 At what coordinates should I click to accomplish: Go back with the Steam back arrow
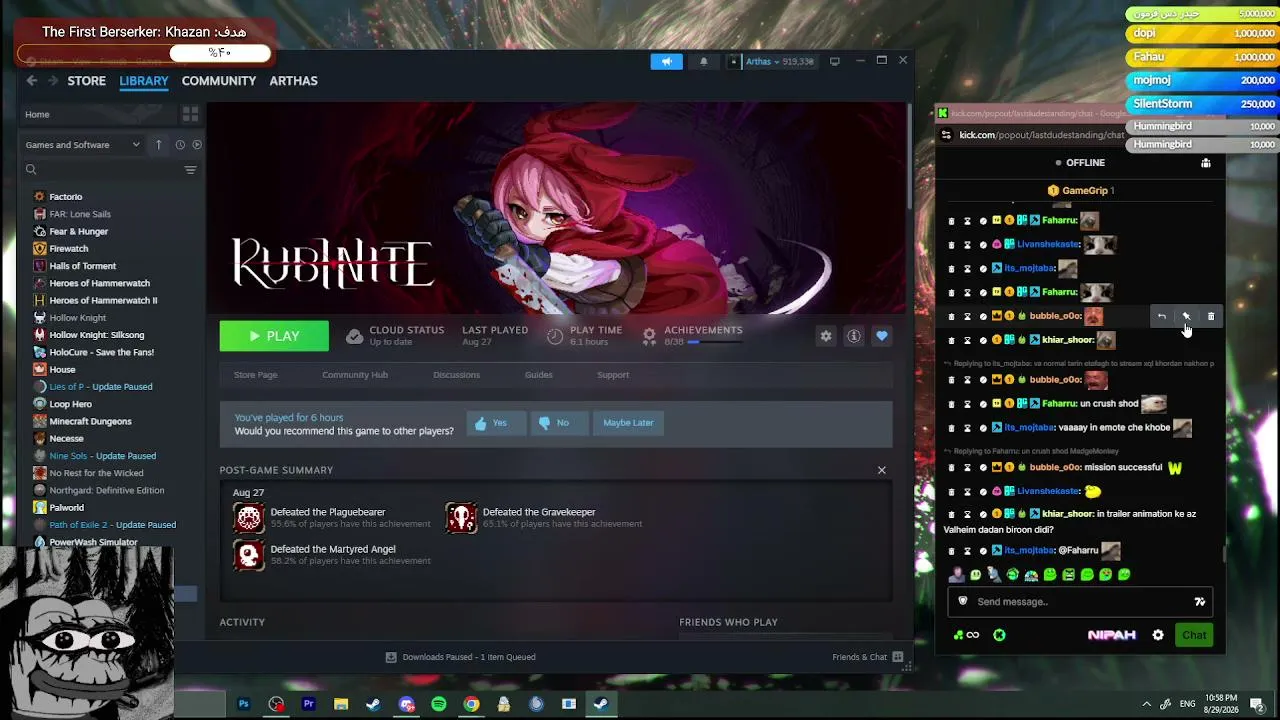coord(32,81)
